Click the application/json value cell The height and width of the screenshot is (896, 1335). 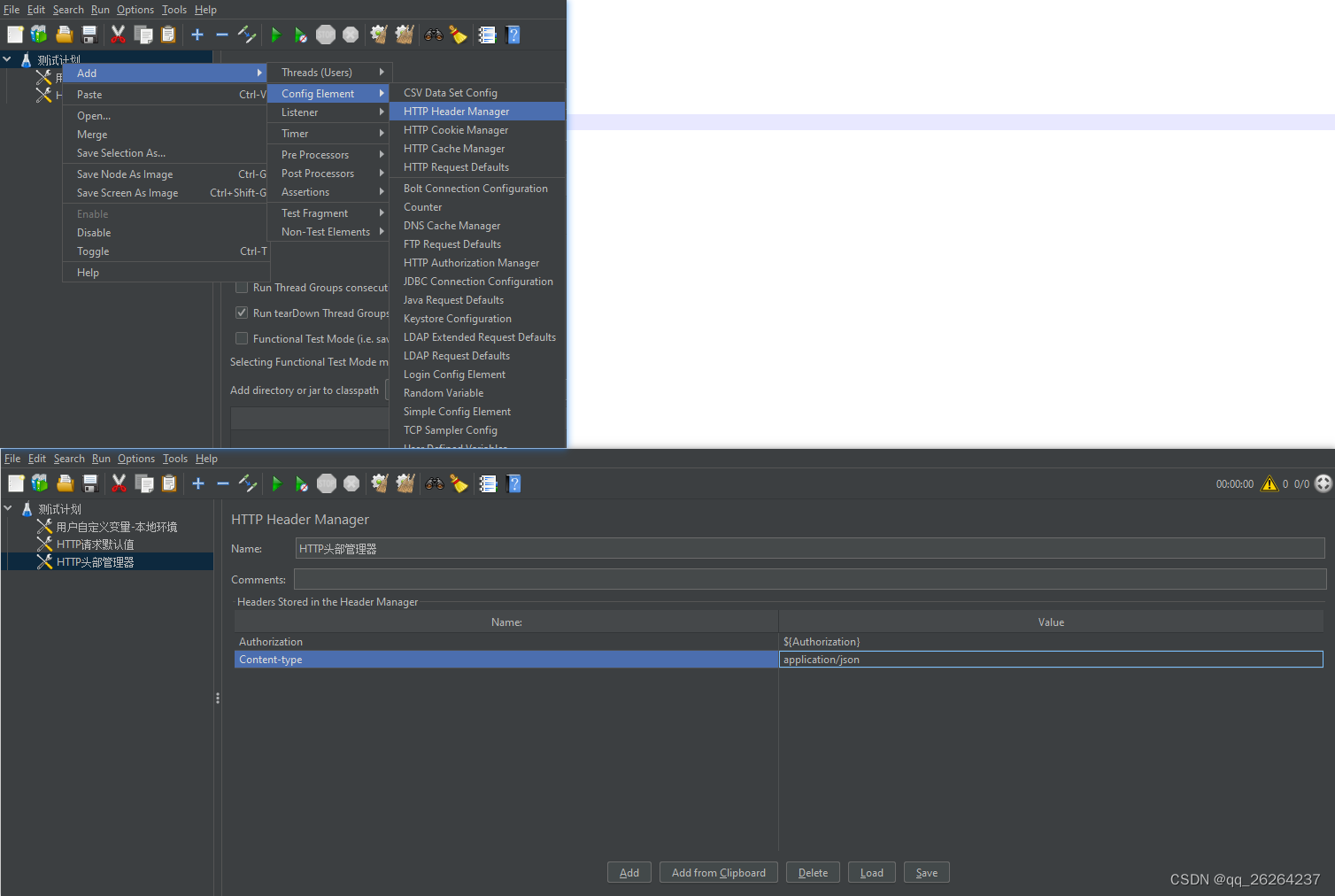point(1051,660)
